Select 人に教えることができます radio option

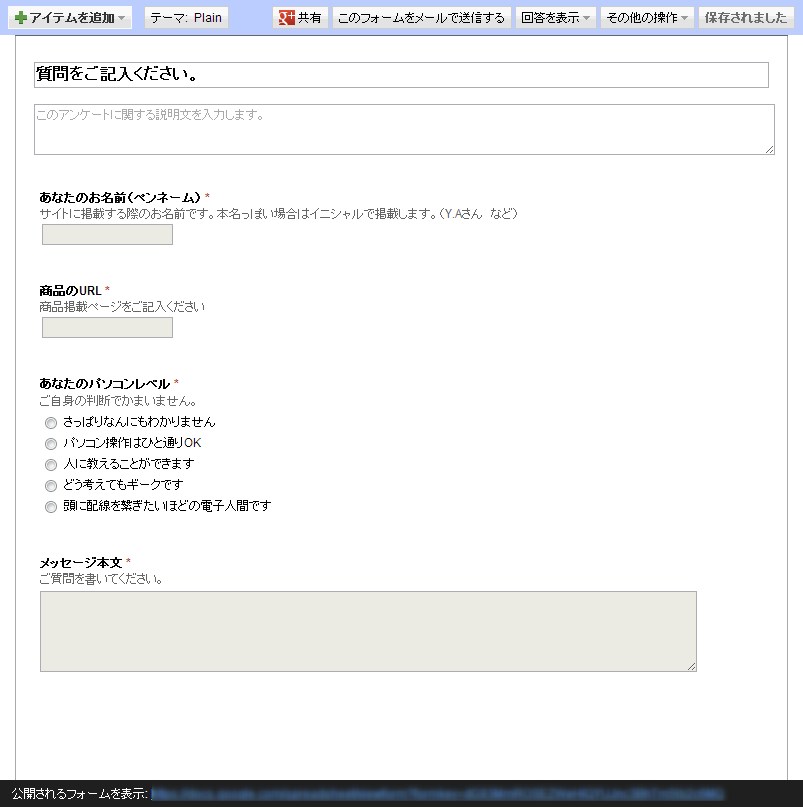[50, 465]
